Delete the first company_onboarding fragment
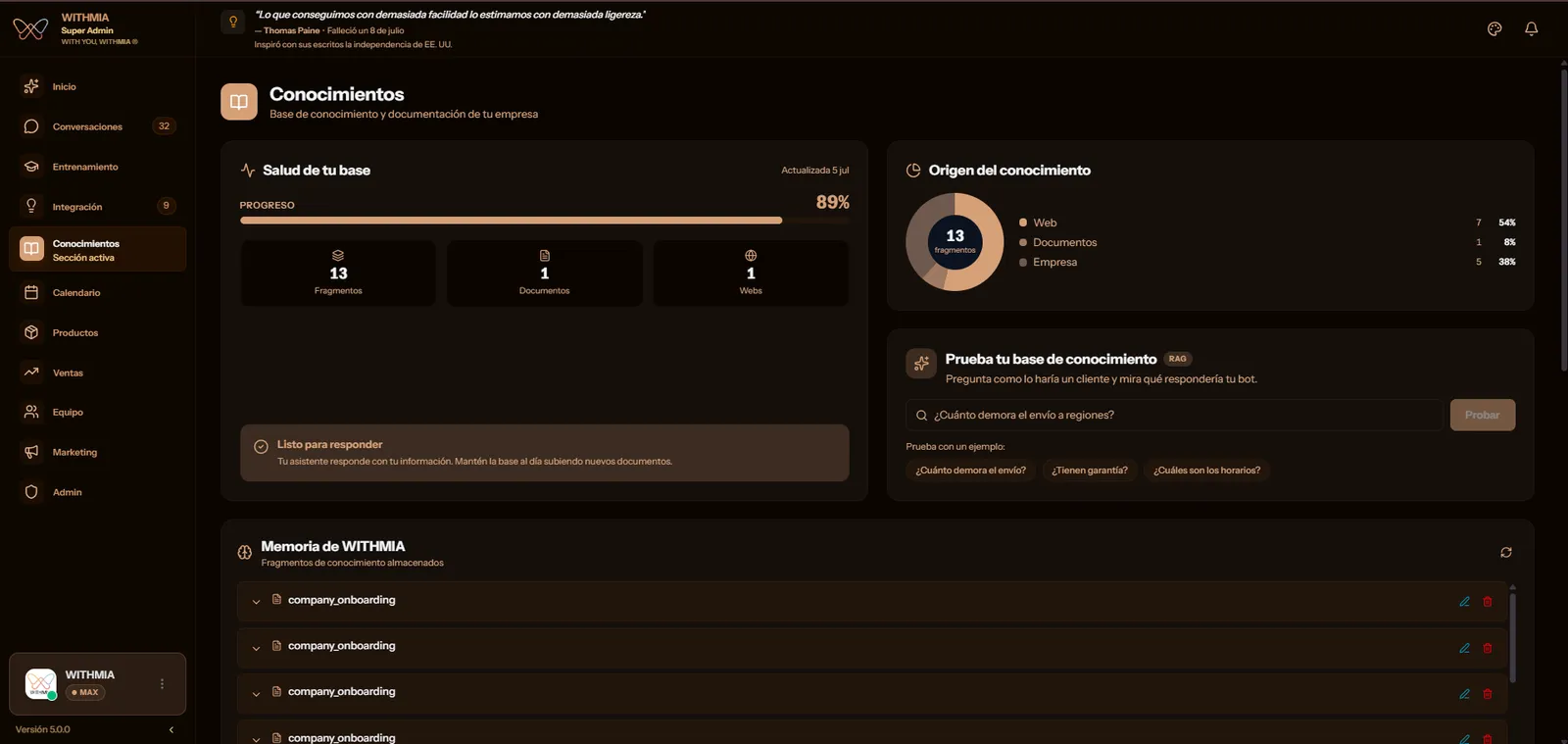1568x744 pixels. pos(1488,602)
